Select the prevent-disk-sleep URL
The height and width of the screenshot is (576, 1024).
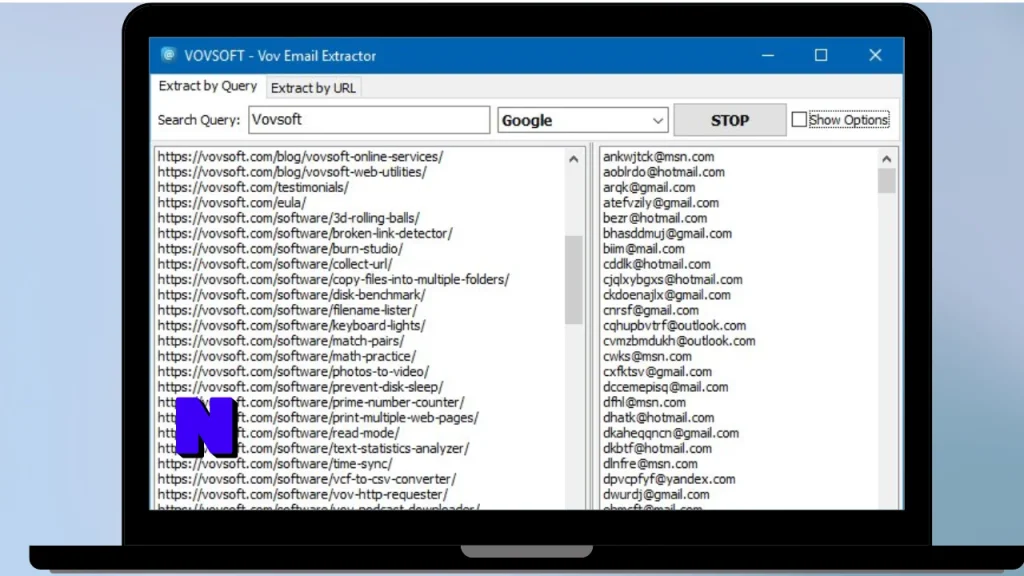pos(300,387)
